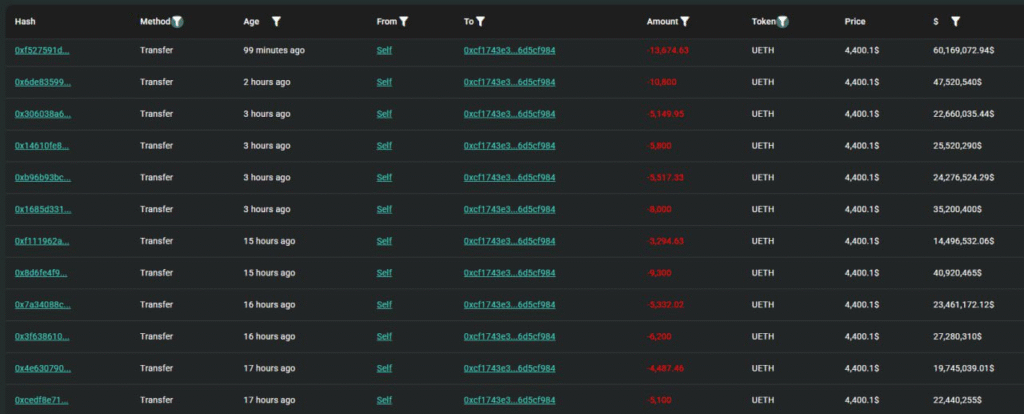Filter by Amount using funnel icon
Screen dimensions: 1024x414
(685, 21)
